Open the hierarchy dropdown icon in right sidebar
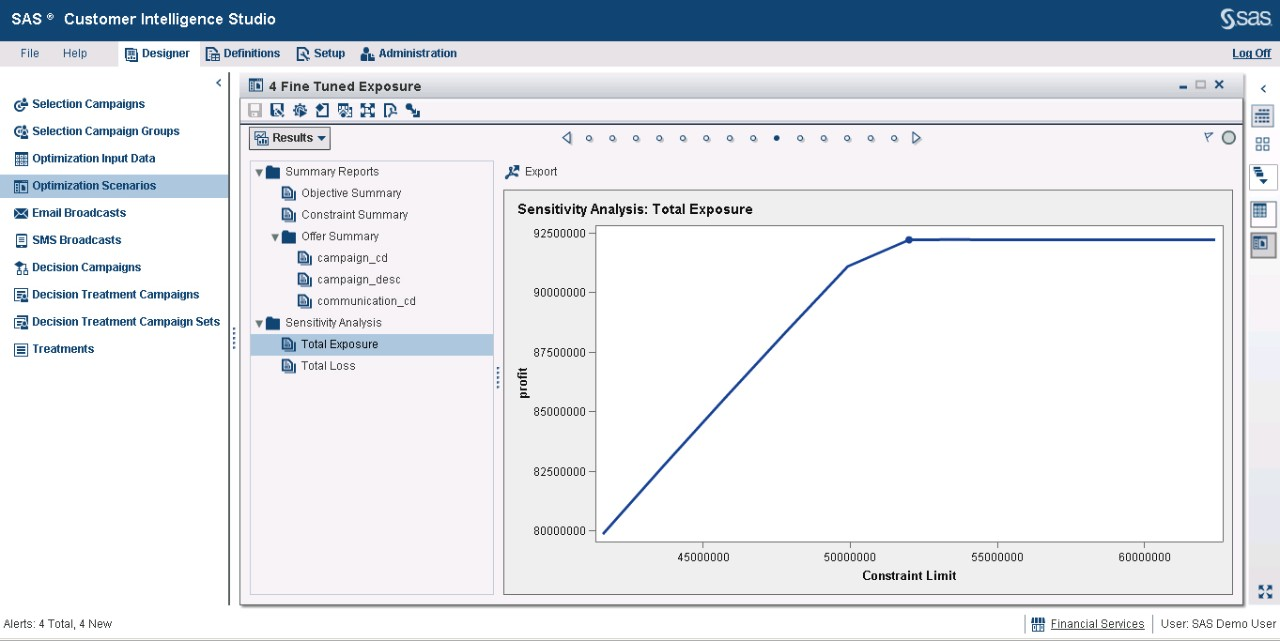Screen dimensions: 1280x641 (1262, 177)
